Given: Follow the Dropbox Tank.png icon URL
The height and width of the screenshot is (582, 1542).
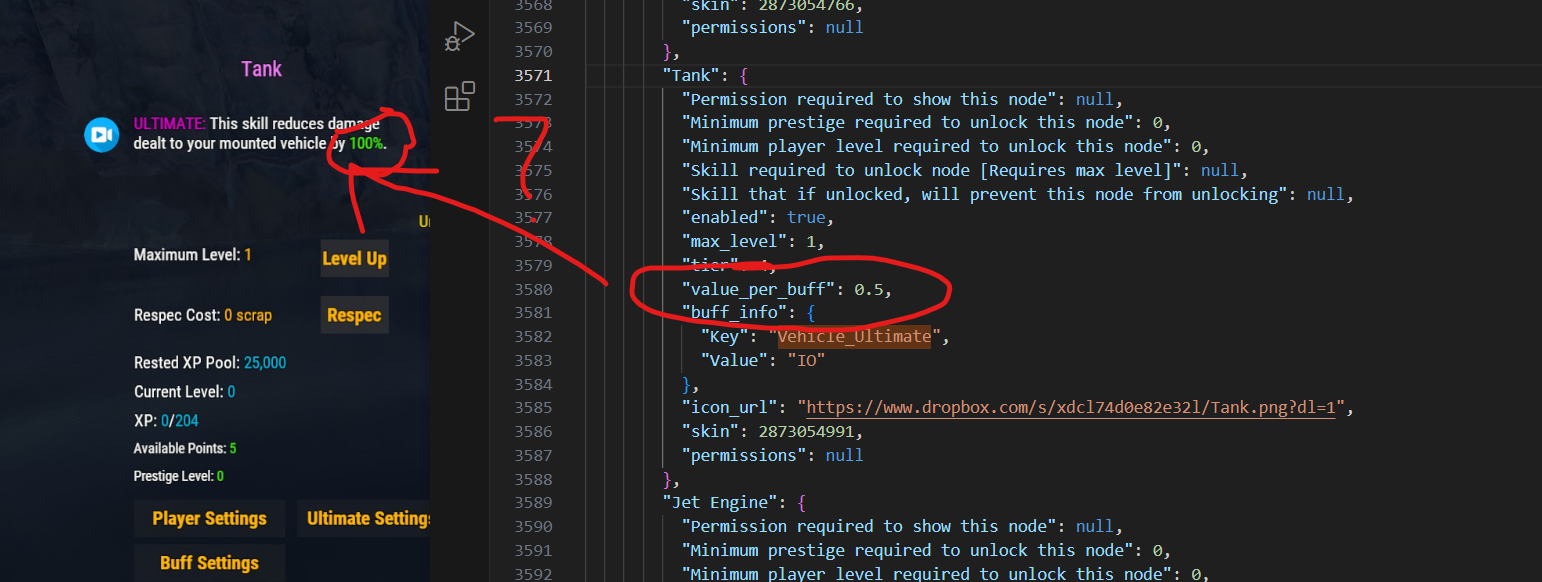Looking at the screenshot, I should (1070, 408).
